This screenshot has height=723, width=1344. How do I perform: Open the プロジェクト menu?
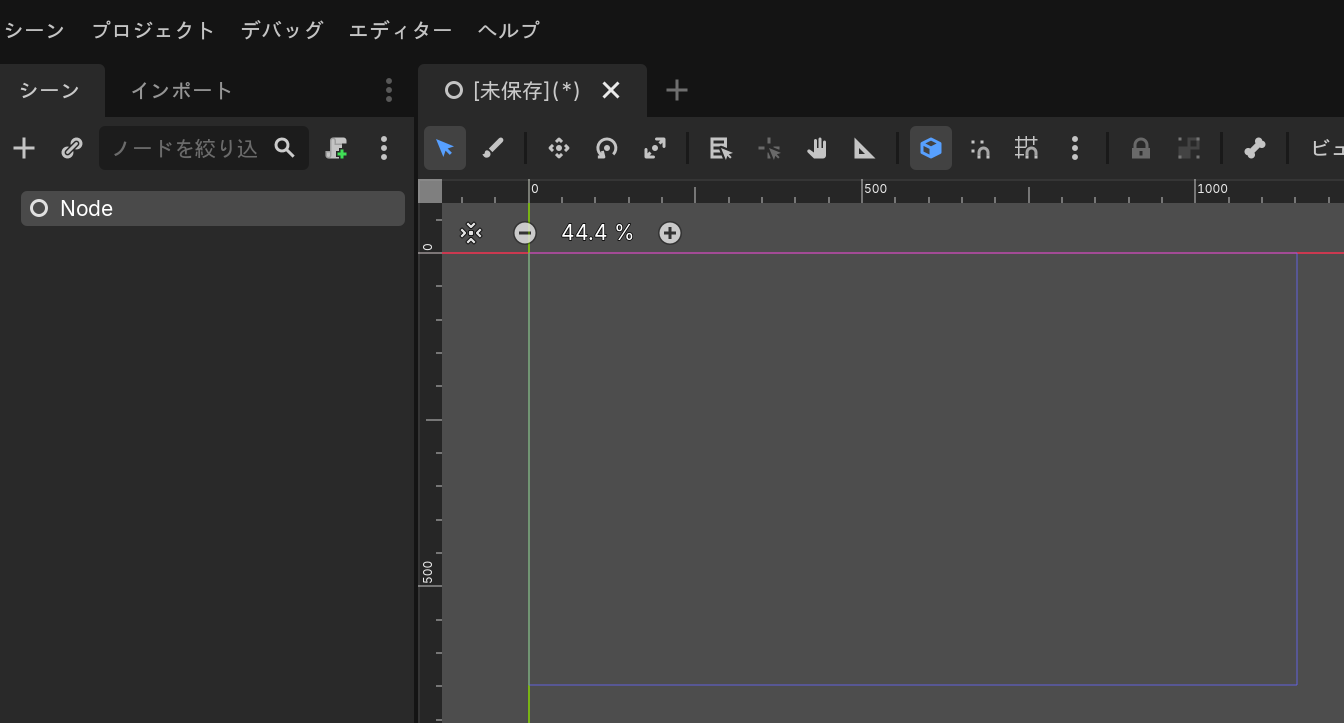click(153, 30)
